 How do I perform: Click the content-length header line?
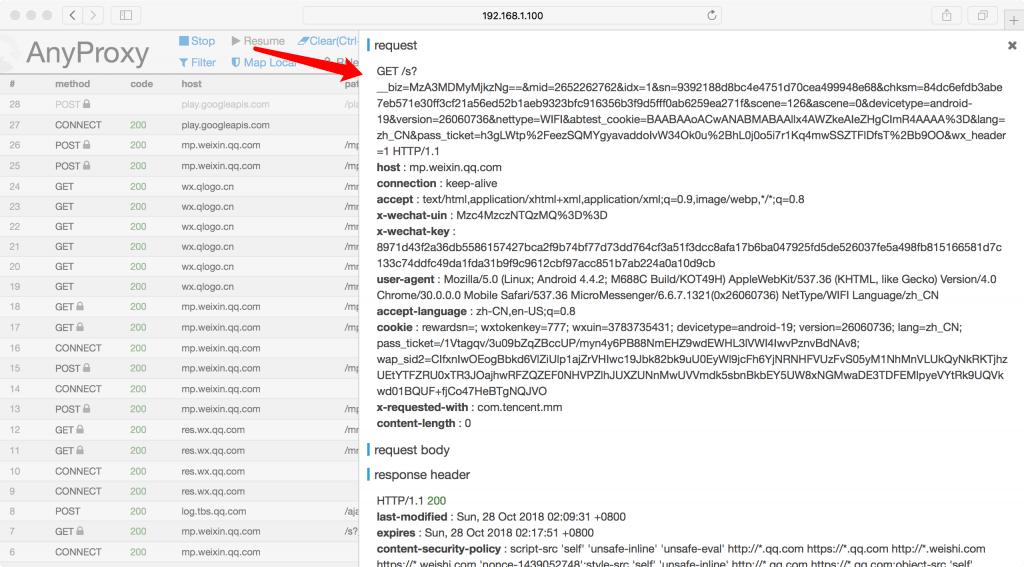point(424,423)
